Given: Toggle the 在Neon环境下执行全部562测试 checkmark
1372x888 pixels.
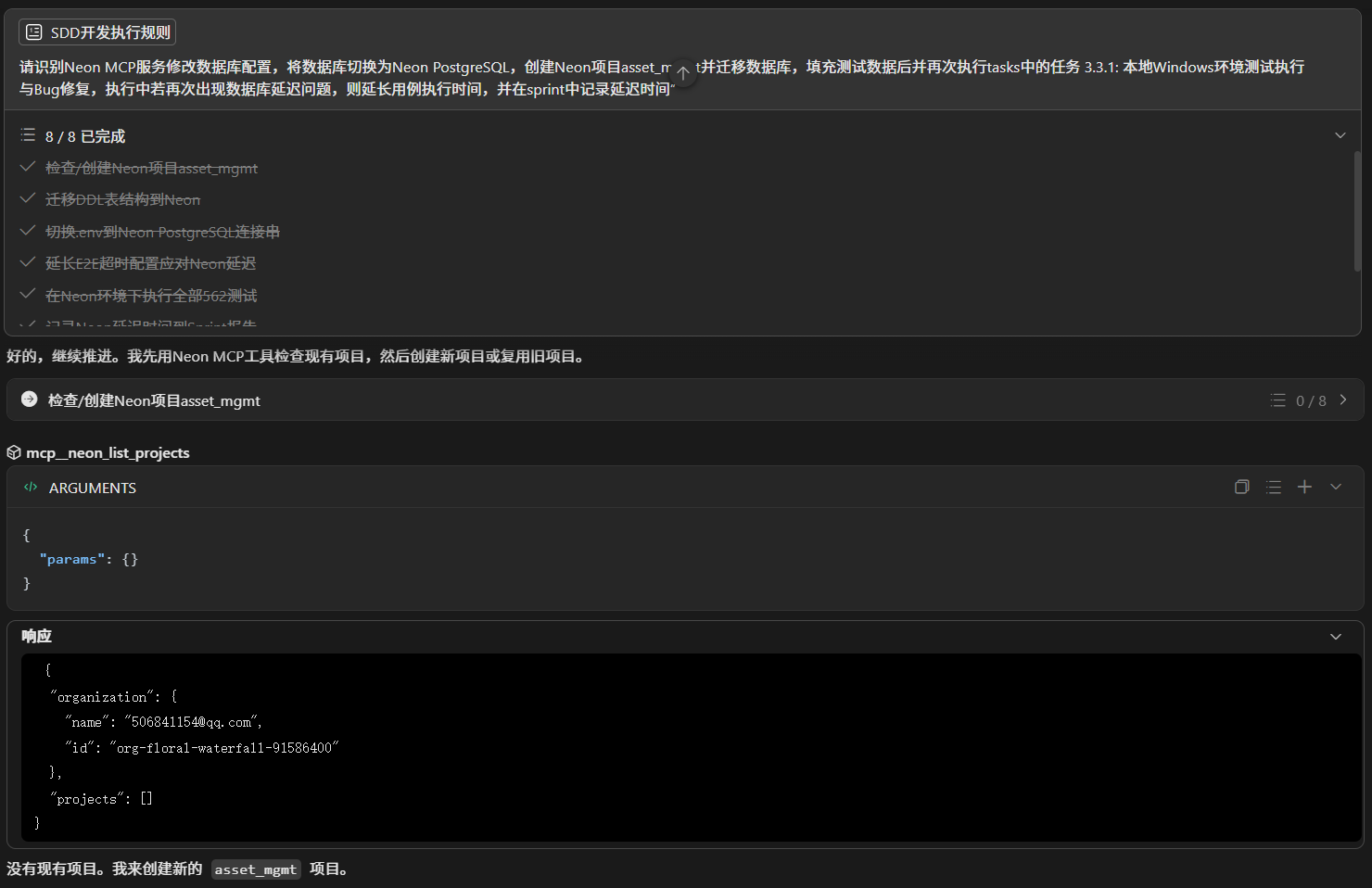Looking at the screenshot, I should pos(28,294).
